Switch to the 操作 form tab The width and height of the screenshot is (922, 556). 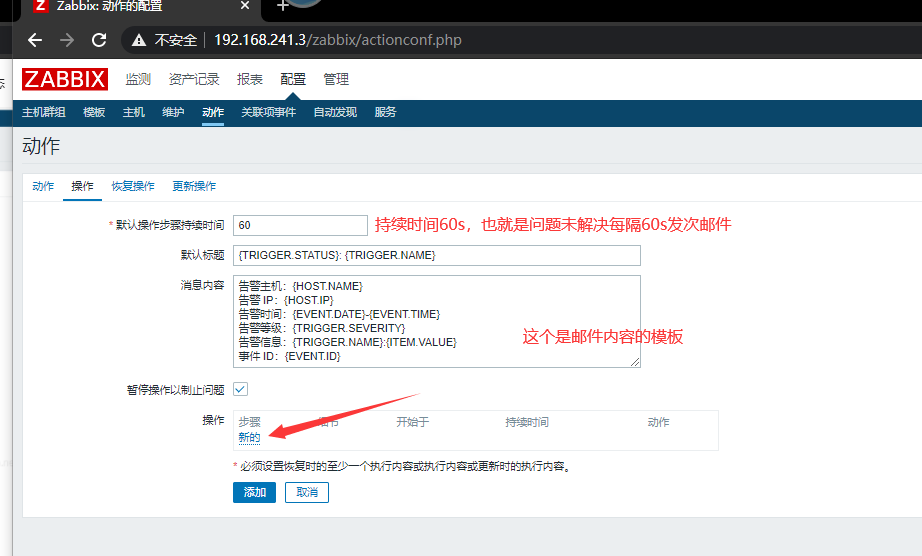pos(82,186)
